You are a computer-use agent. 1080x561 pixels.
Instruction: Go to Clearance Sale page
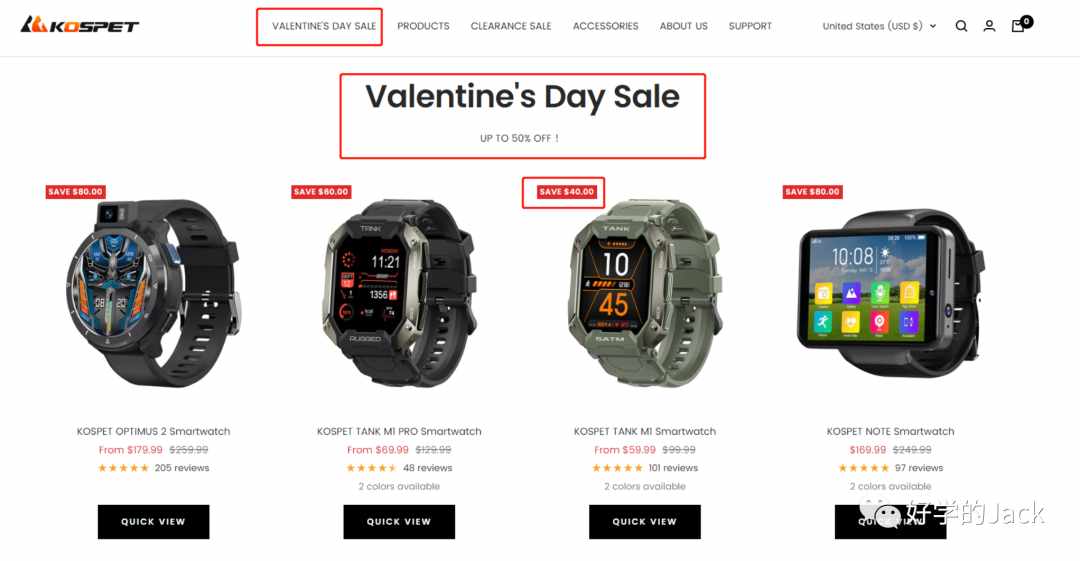tap(511, 26)
